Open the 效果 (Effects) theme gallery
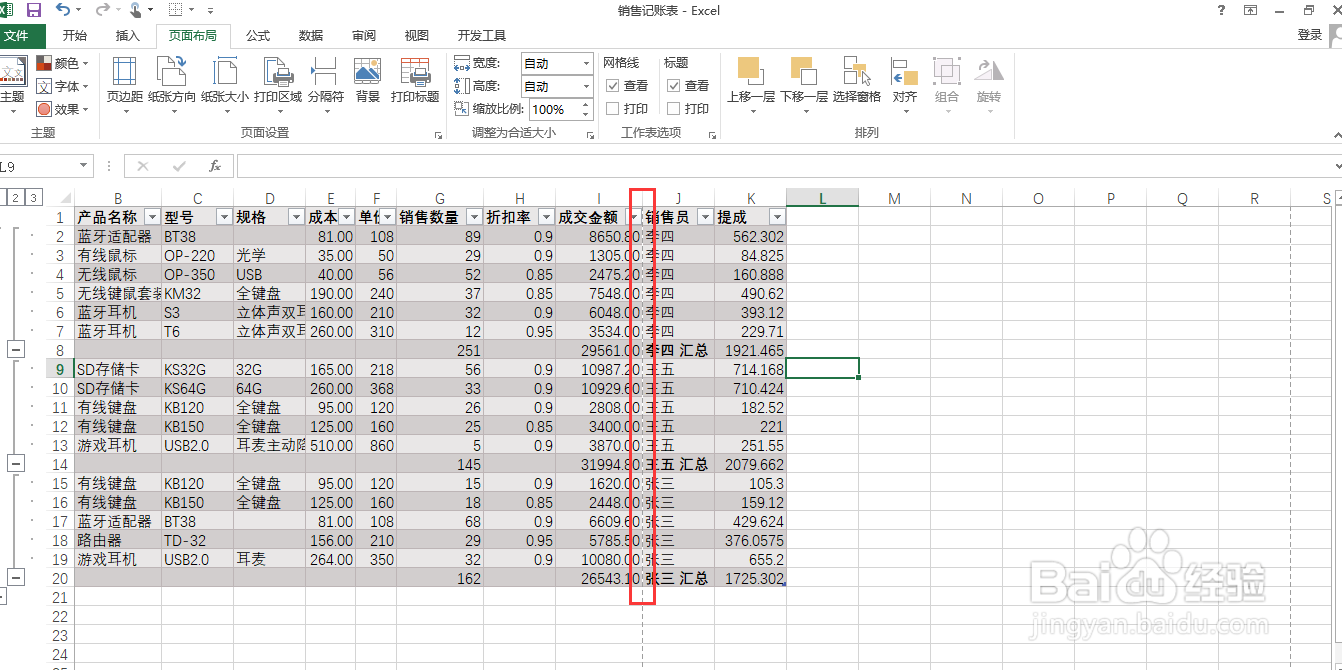1342x670 pixels. click(60, 109)
